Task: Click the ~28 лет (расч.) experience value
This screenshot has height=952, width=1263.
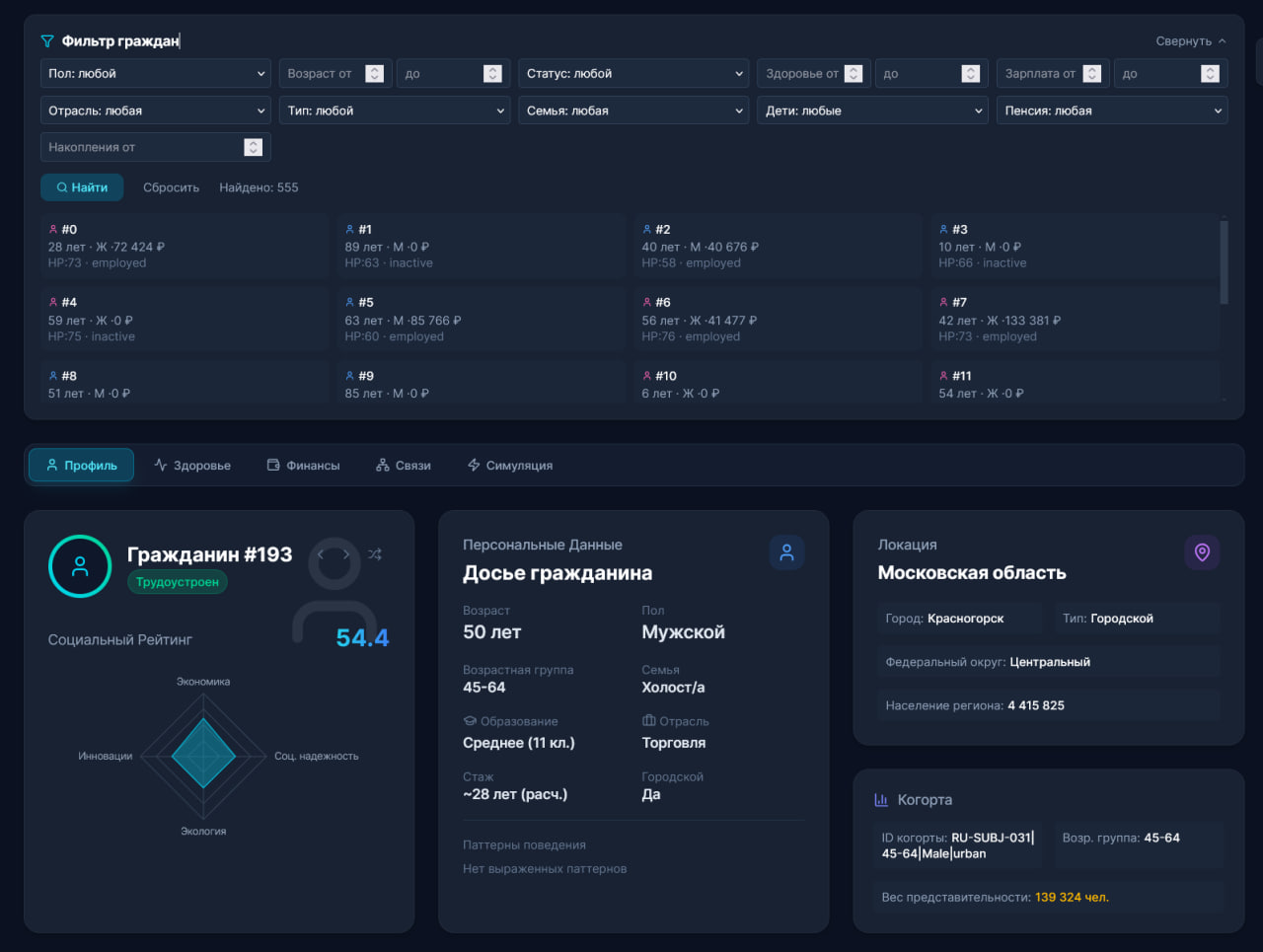Action: coord(515,794)
